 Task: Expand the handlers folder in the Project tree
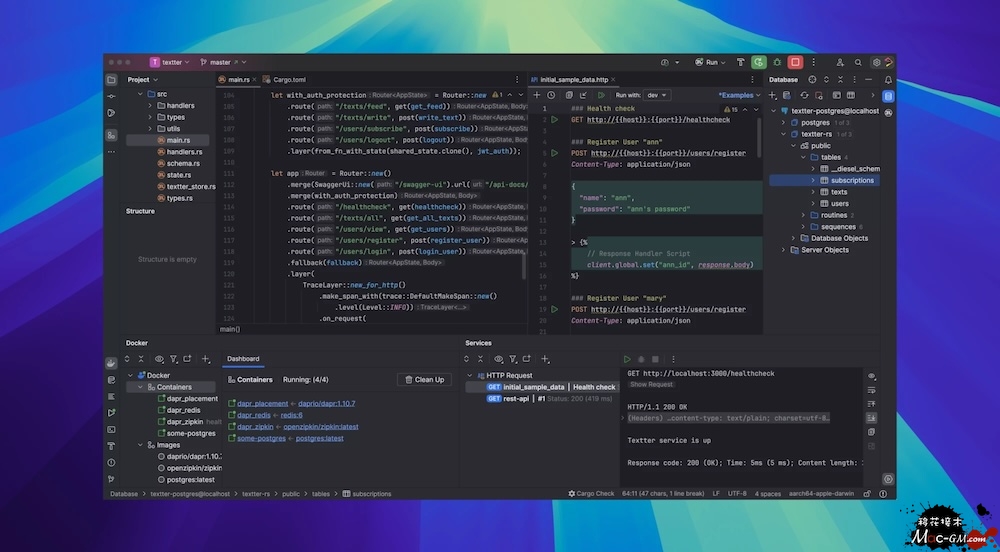tap(150, 105)
